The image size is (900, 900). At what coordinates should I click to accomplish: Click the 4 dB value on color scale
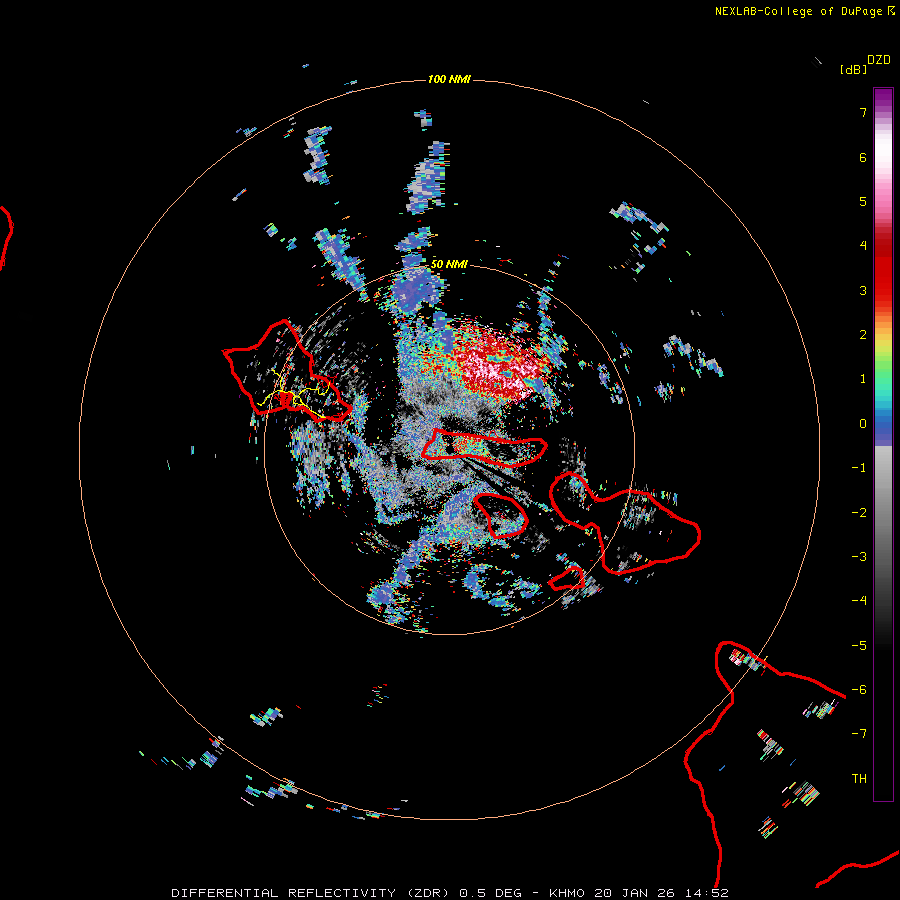(863, 246)
